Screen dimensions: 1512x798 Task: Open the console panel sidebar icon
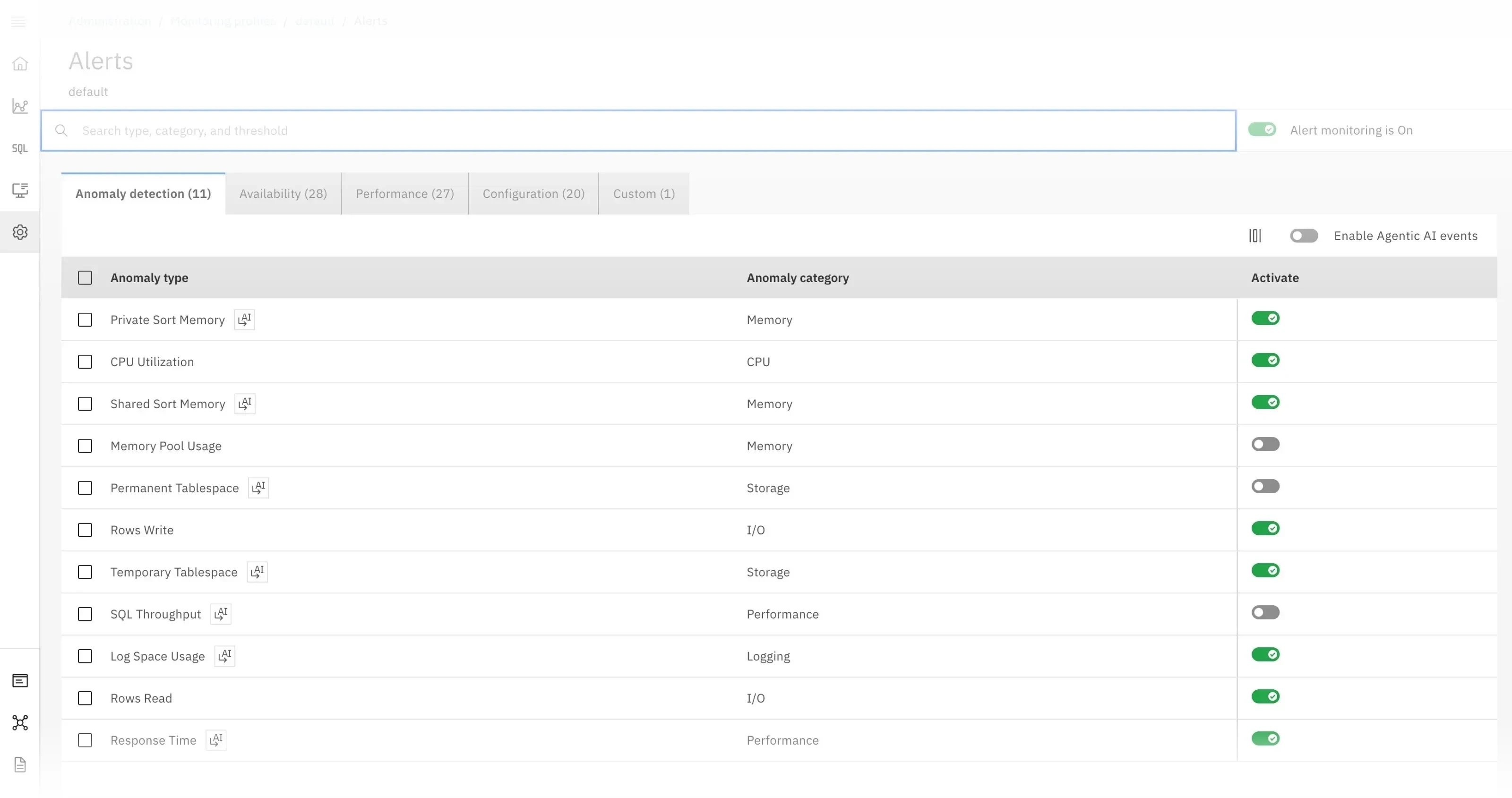(x=20, y=681)
